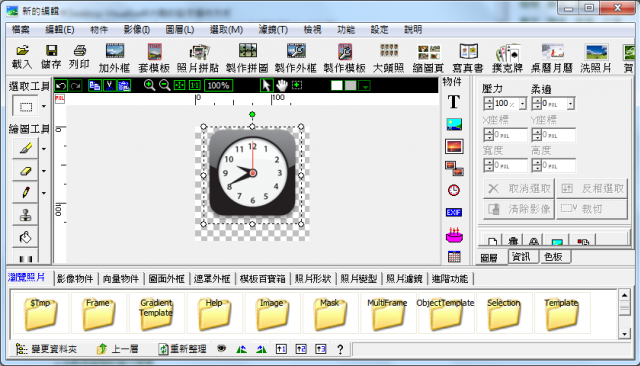
Task: Select the paint bucket fill tool
Action: click(25, 237)
